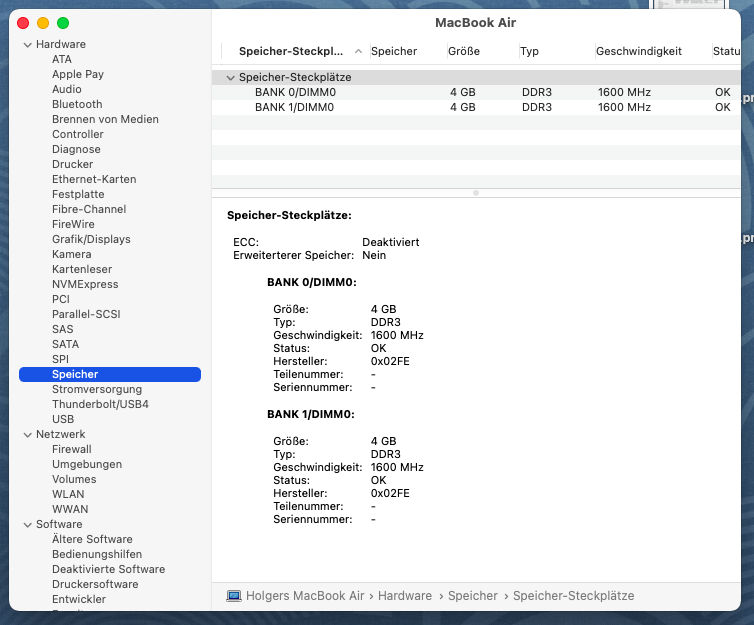This screenshot has width=754, height=625.
Task: Click the MacBook icon in path bar
Action: 234,596
